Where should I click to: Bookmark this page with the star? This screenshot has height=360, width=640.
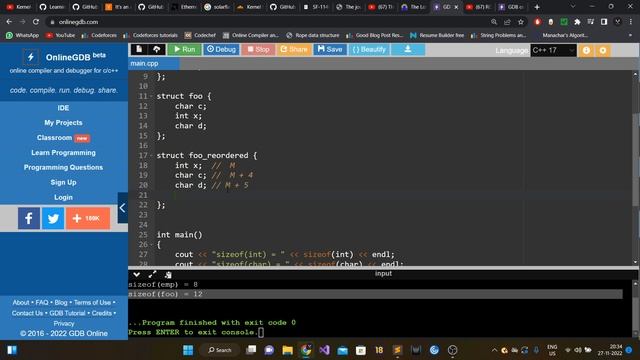(x=521, y=22)
